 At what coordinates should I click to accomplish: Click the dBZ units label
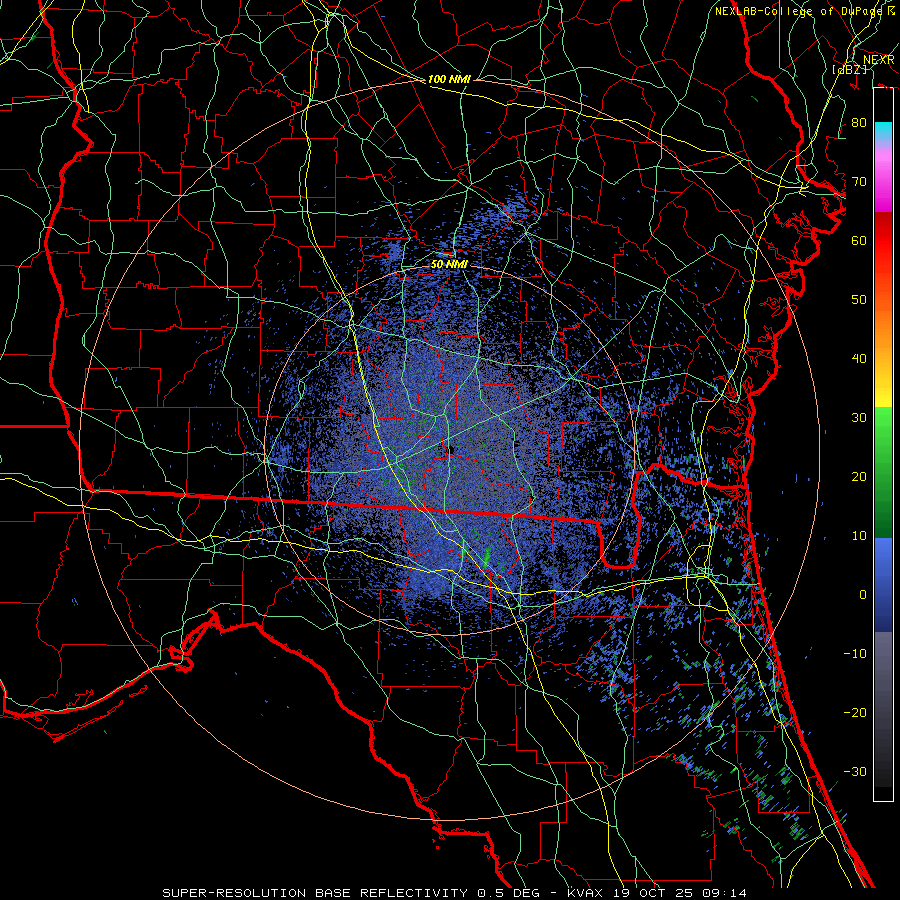point(850,69)
